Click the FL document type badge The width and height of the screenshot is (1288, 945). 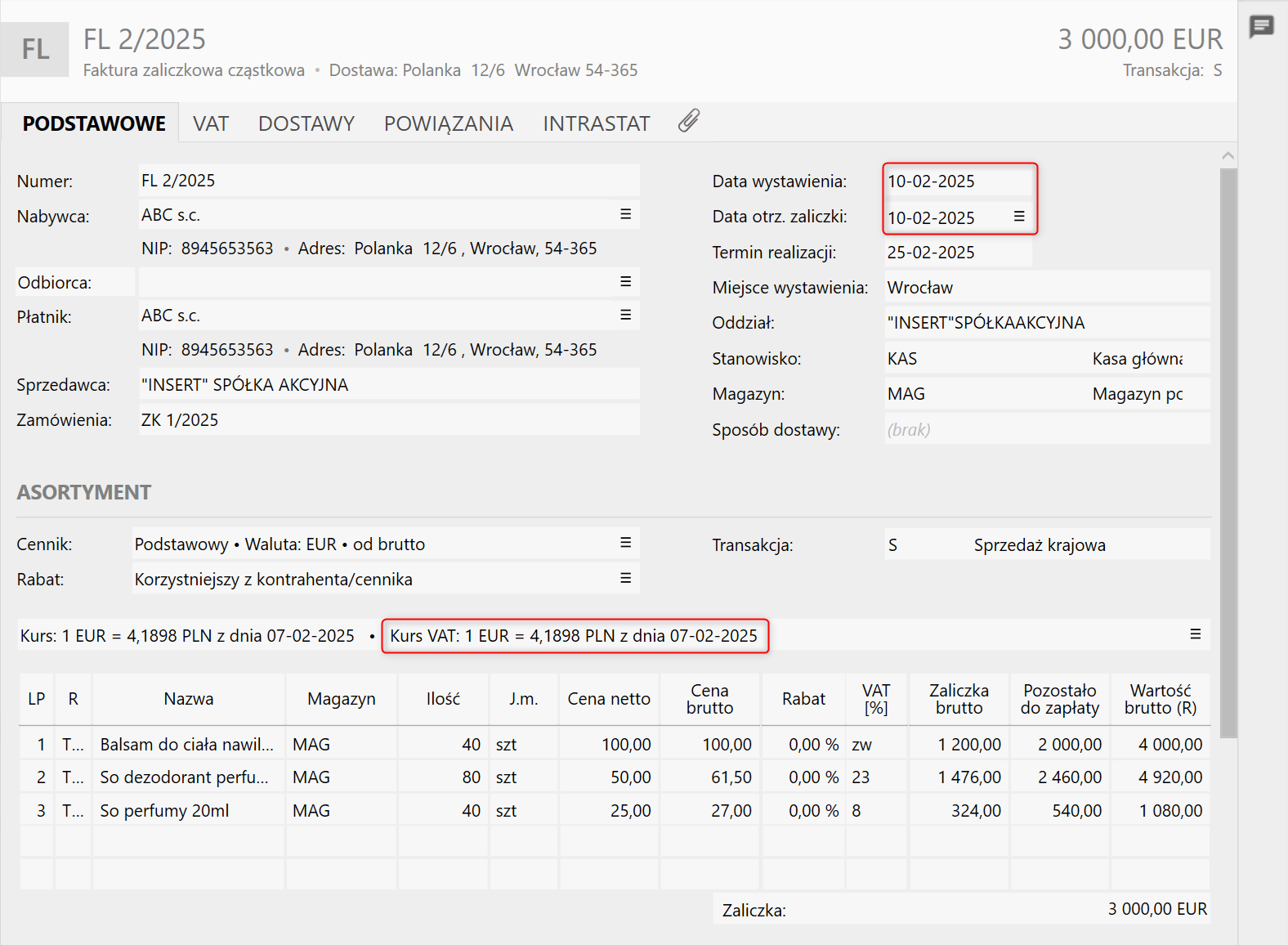click(35, 49)
